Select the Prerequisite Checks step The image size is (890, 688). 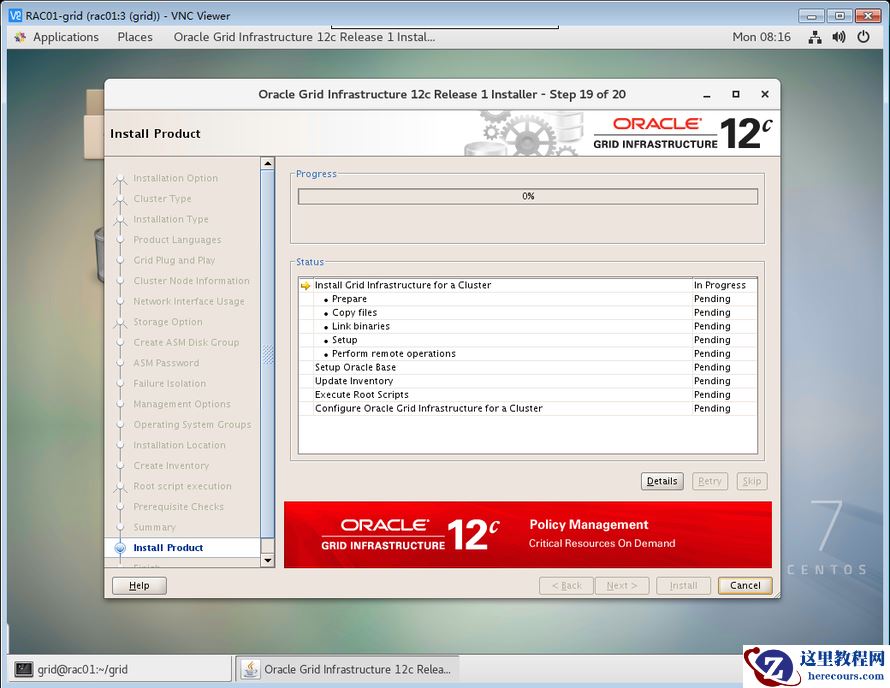point(178,507)
